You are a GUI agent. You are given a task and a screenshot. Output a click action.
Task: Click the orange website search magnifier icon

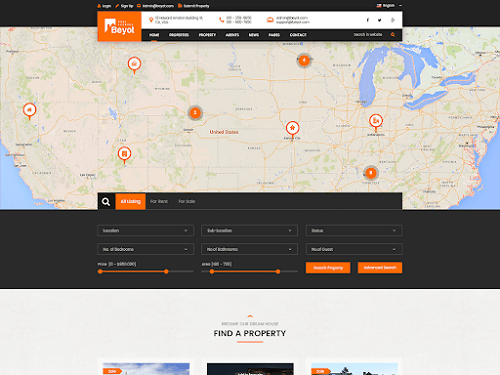(x=393, y=35)
